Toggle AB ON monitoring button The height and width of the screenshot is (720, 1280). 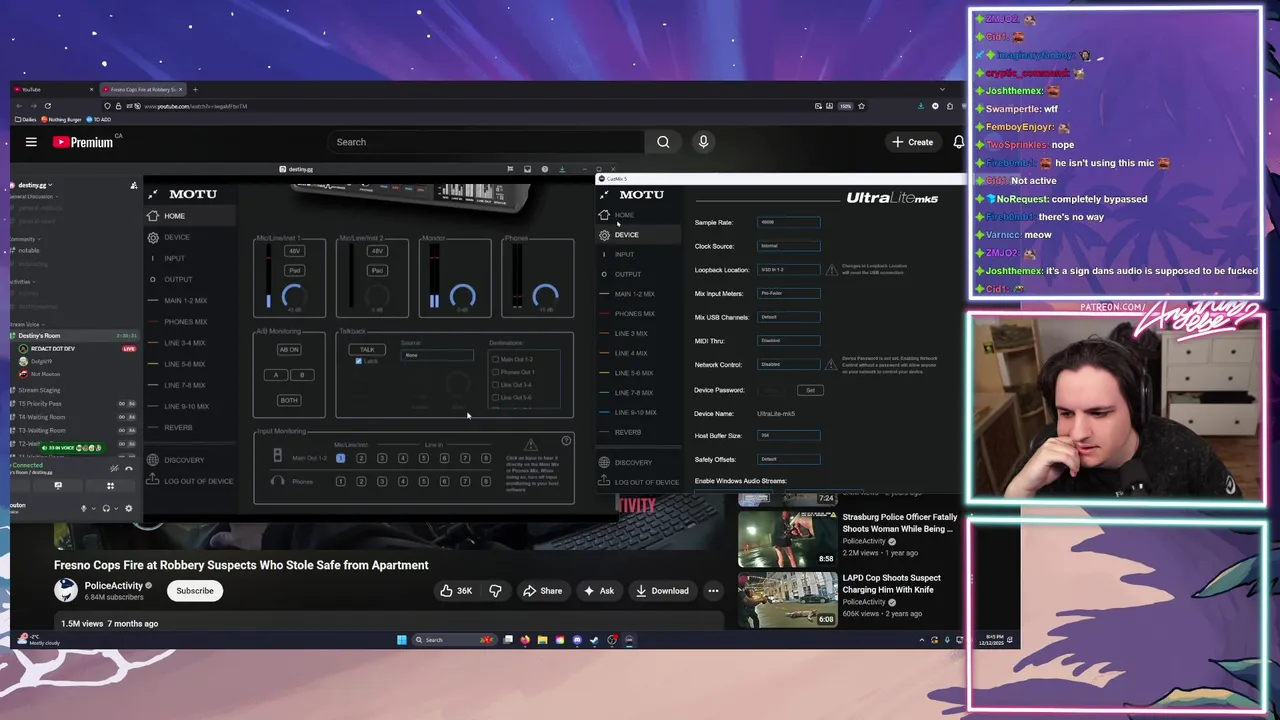pyautogui.click(x=289, y=350)
